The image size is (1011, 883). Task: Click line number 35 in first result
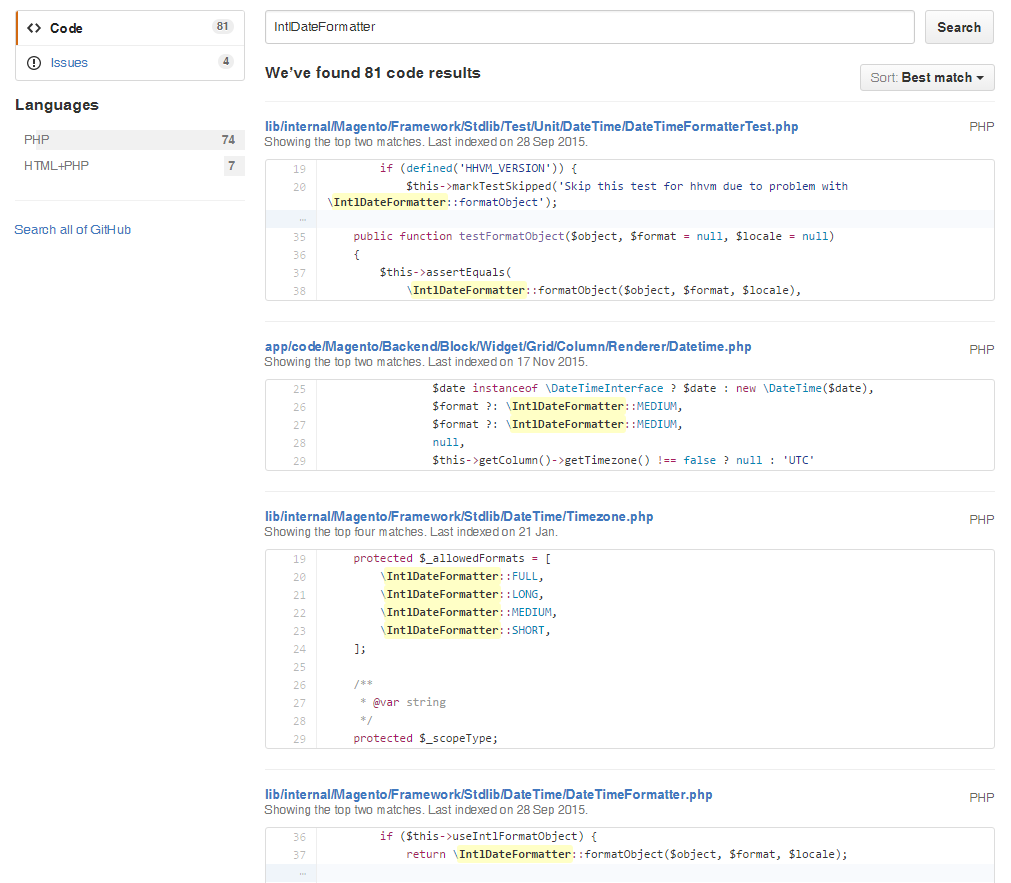point(300,237)
